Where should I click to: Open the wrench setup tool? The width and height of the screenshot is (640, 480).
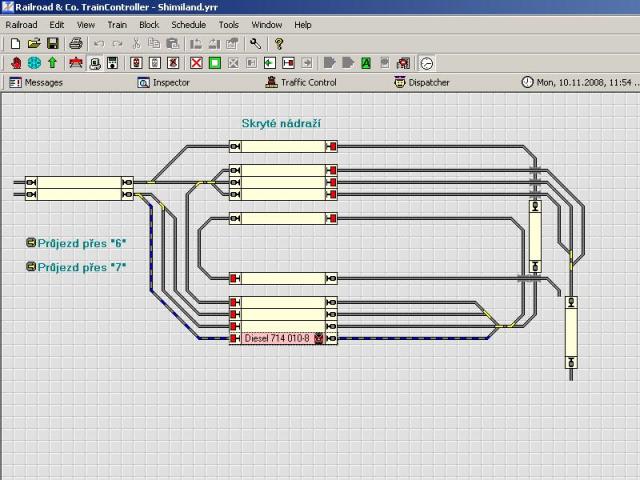click(x=256, y=43)
